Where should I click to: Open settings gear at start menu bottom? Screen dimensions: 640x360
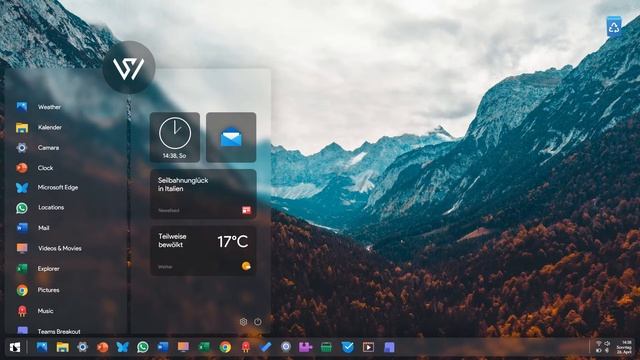(x=243, y=322)
